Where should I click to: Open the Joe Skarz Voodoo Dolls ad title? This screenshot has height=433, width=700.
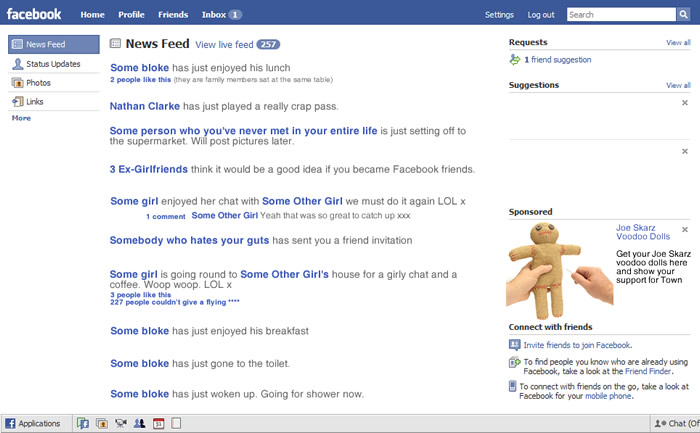(643, 232)
